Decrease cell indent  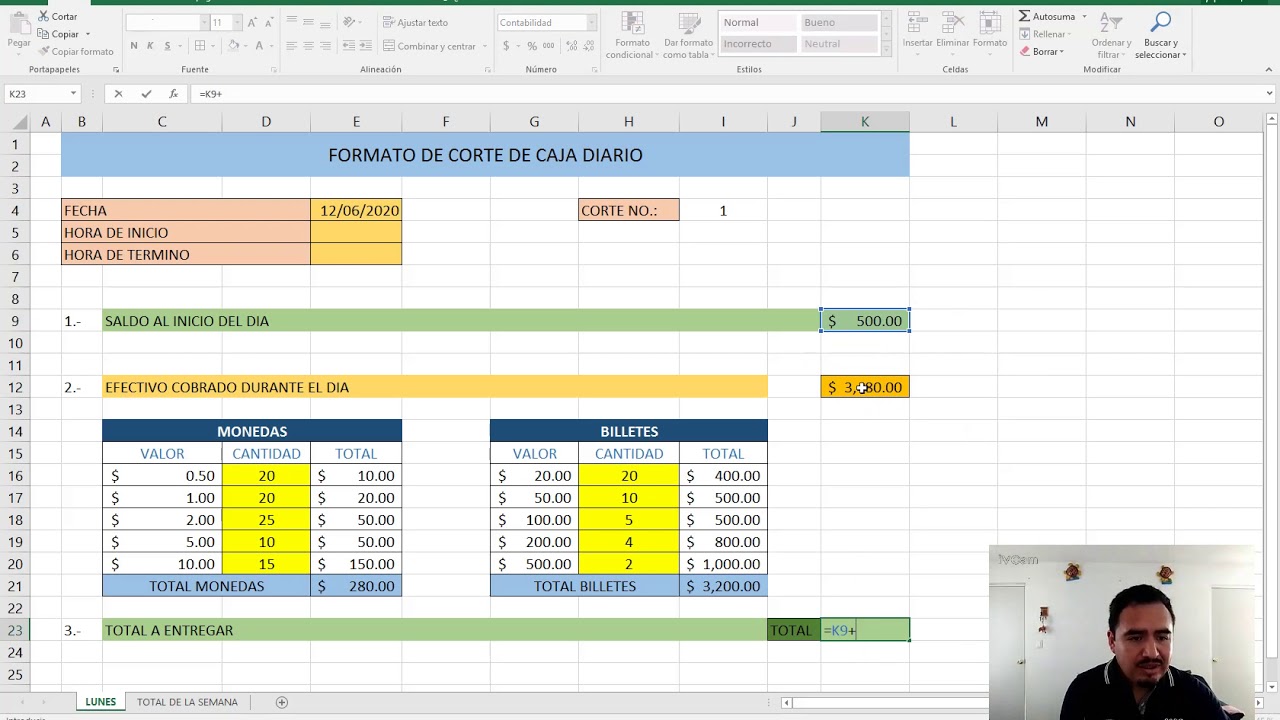click(x=349, y=46)
